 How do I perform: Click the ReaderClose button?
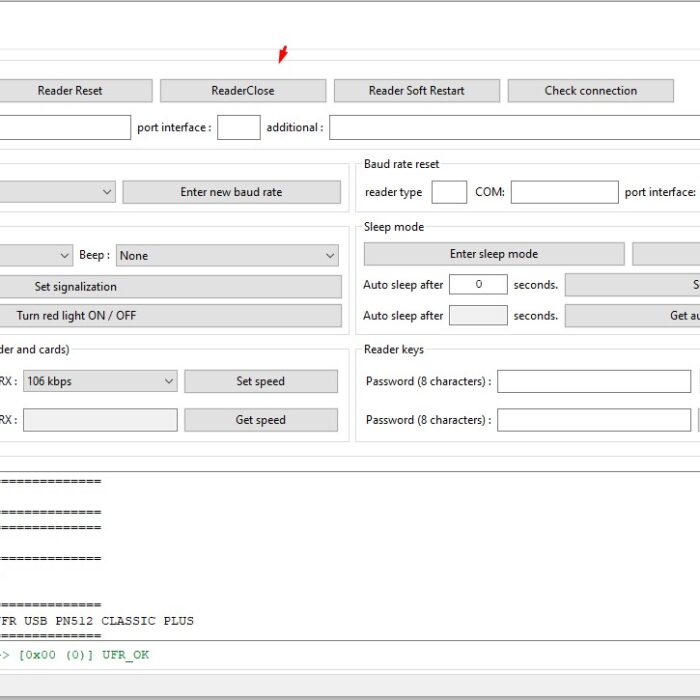tap(243, 91)
